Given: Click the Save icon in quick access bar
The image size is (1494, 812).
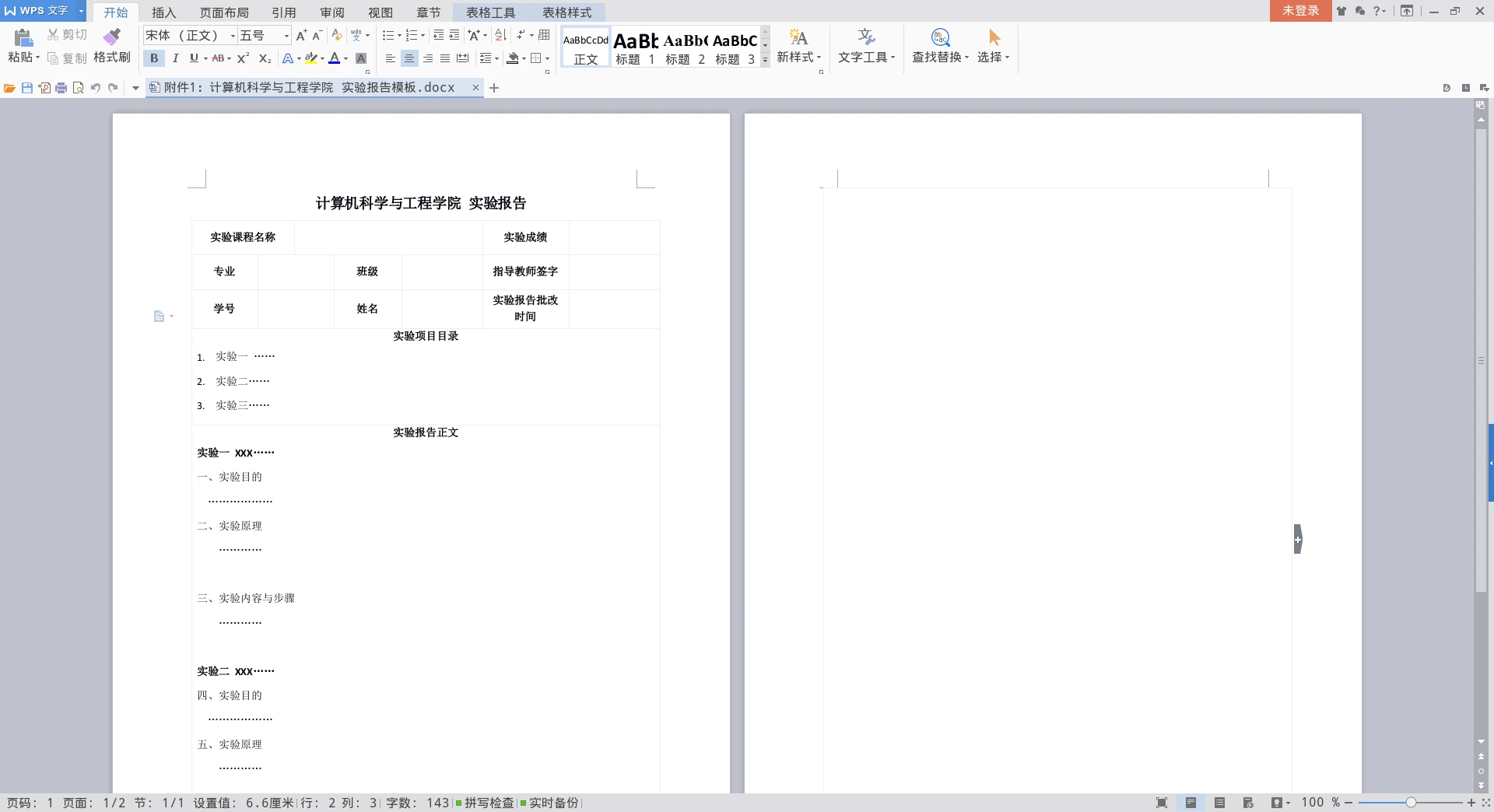Looking at the screenshot, I should point(27,88).
